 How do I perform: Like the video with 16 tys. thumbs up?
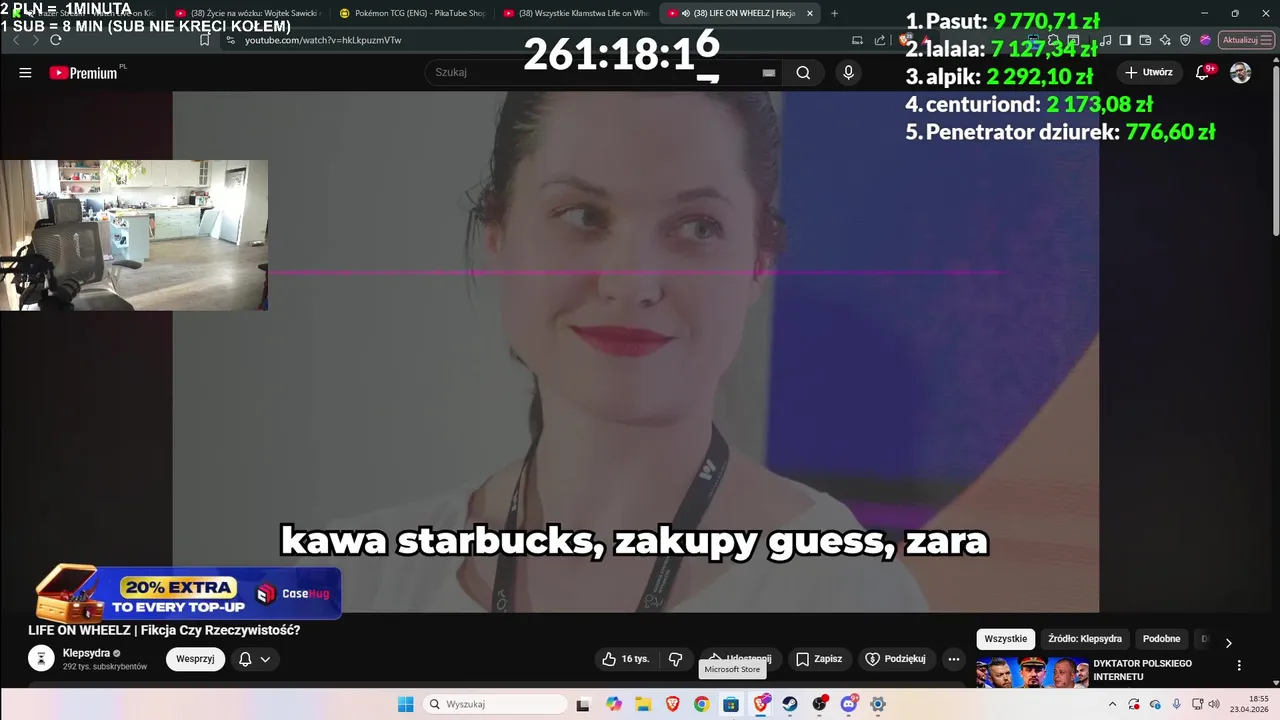[x=625, y=659]
